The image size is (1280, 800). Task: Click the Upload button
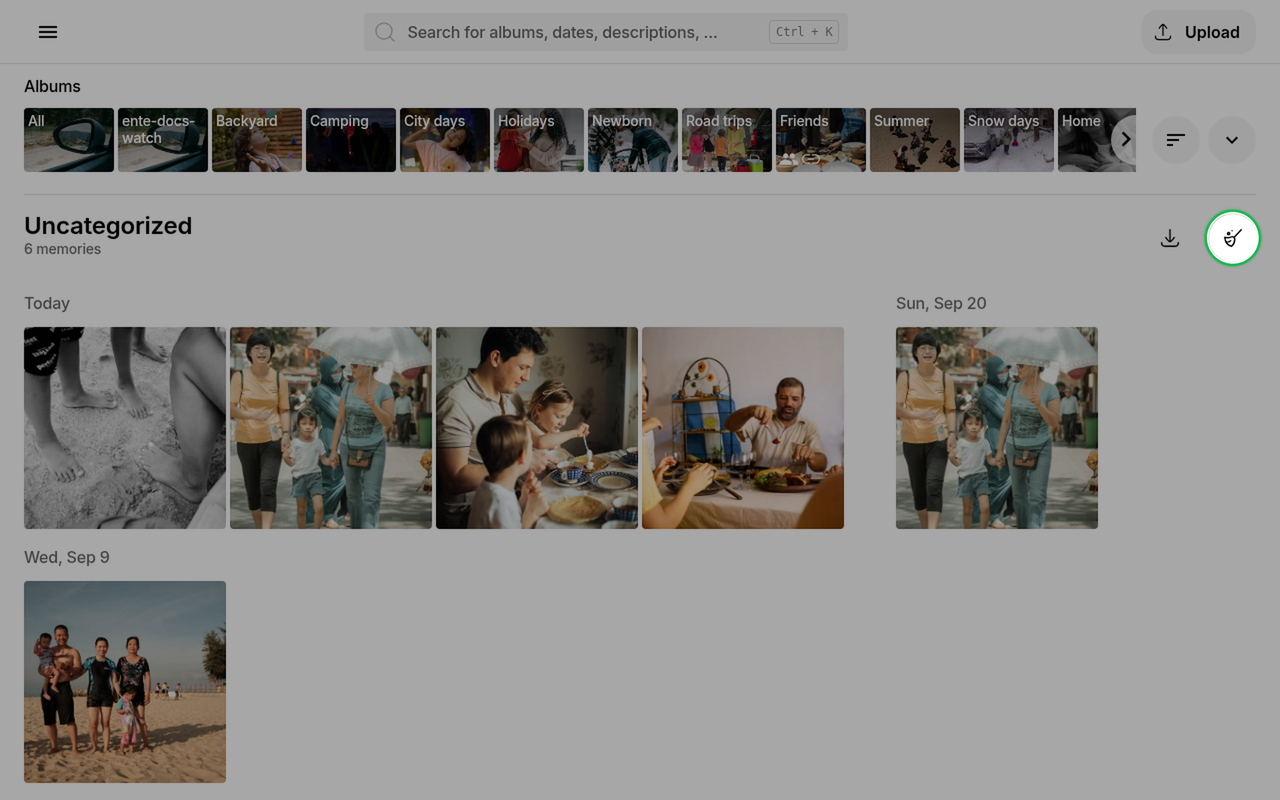(x=1198, y=32)
